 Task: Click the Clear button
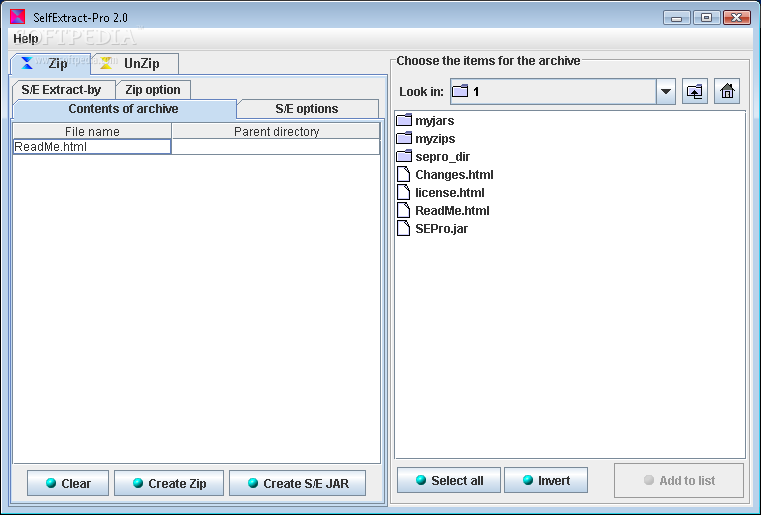[68, 483]
